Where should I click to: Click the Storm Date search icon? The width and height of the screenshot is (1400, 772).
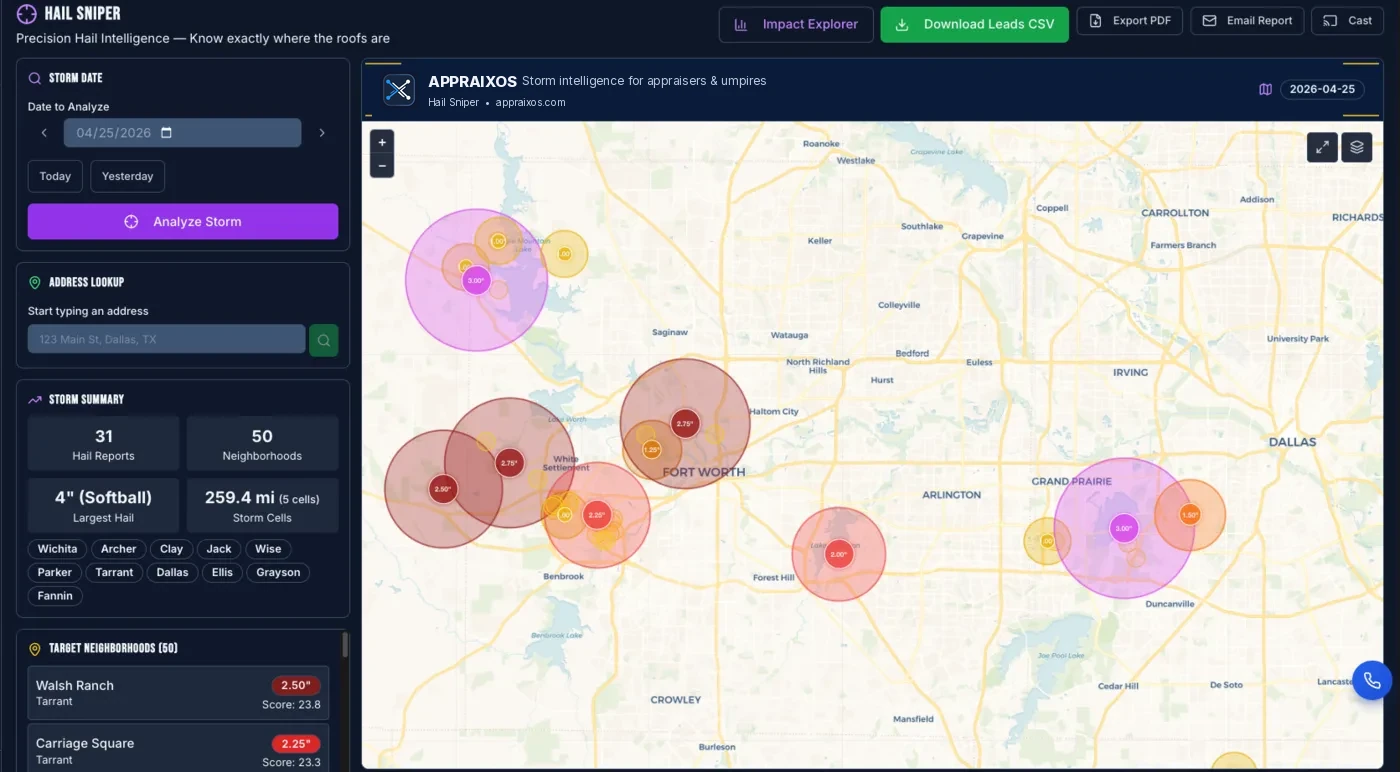pyautogui.click(x=35, y=78)
